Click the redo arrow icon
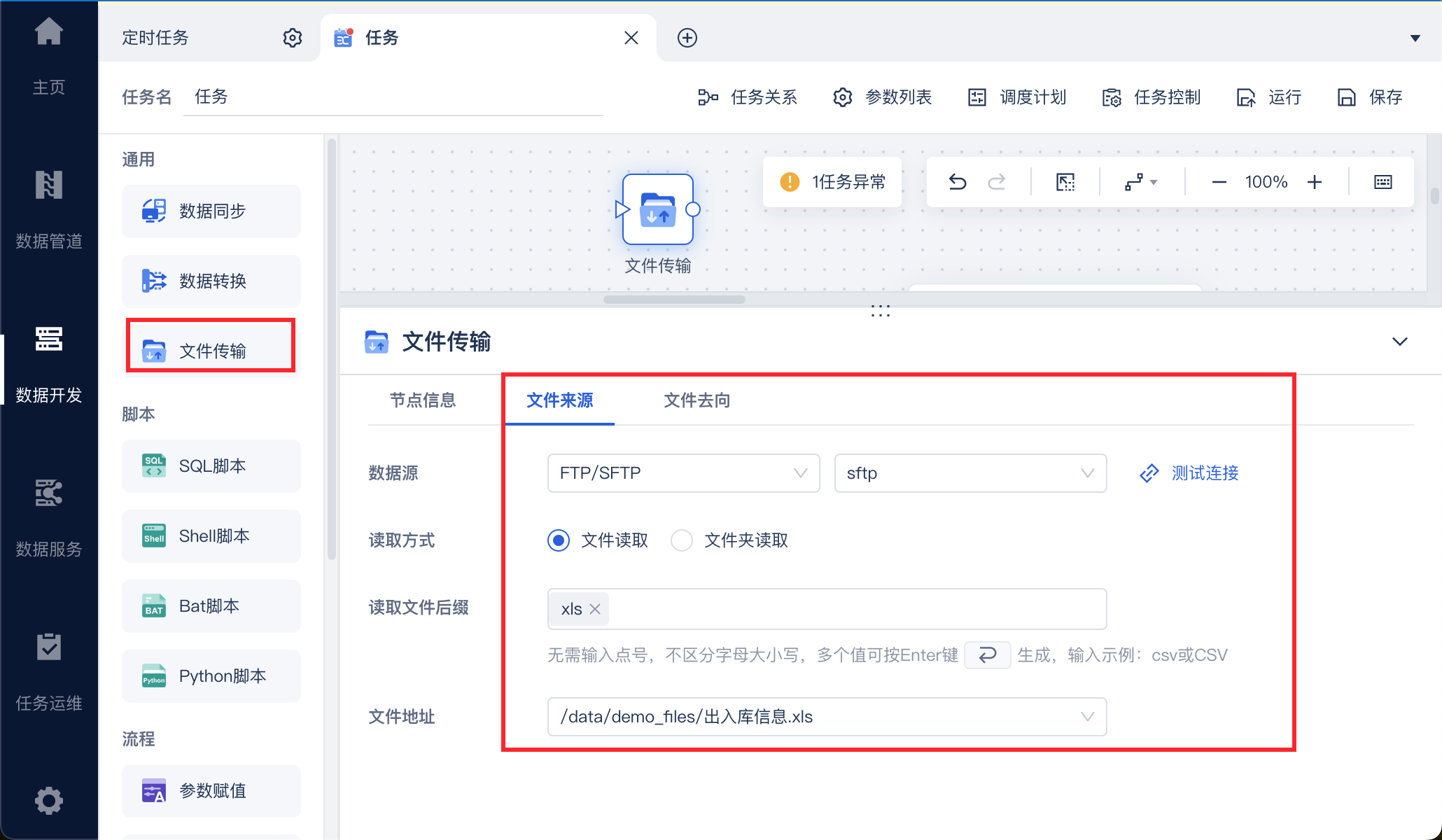The image size is (1442, 840). (x=996, y=182)
